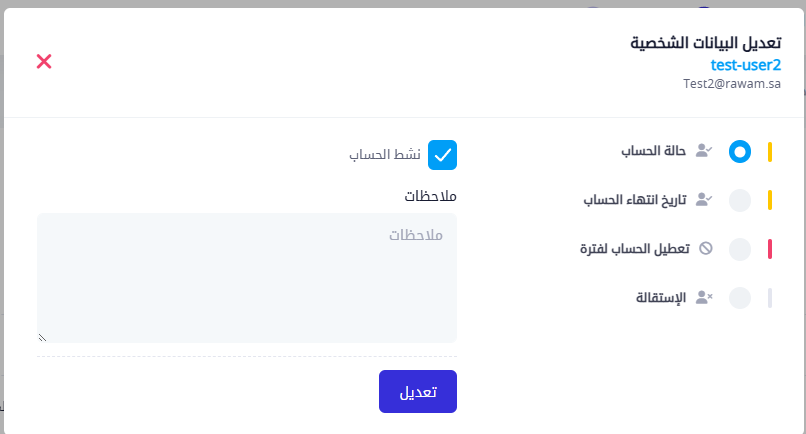Screen dimensions: 806x434
Task: Click the user-remove icon beside الإستقالة
Action: 704,297
